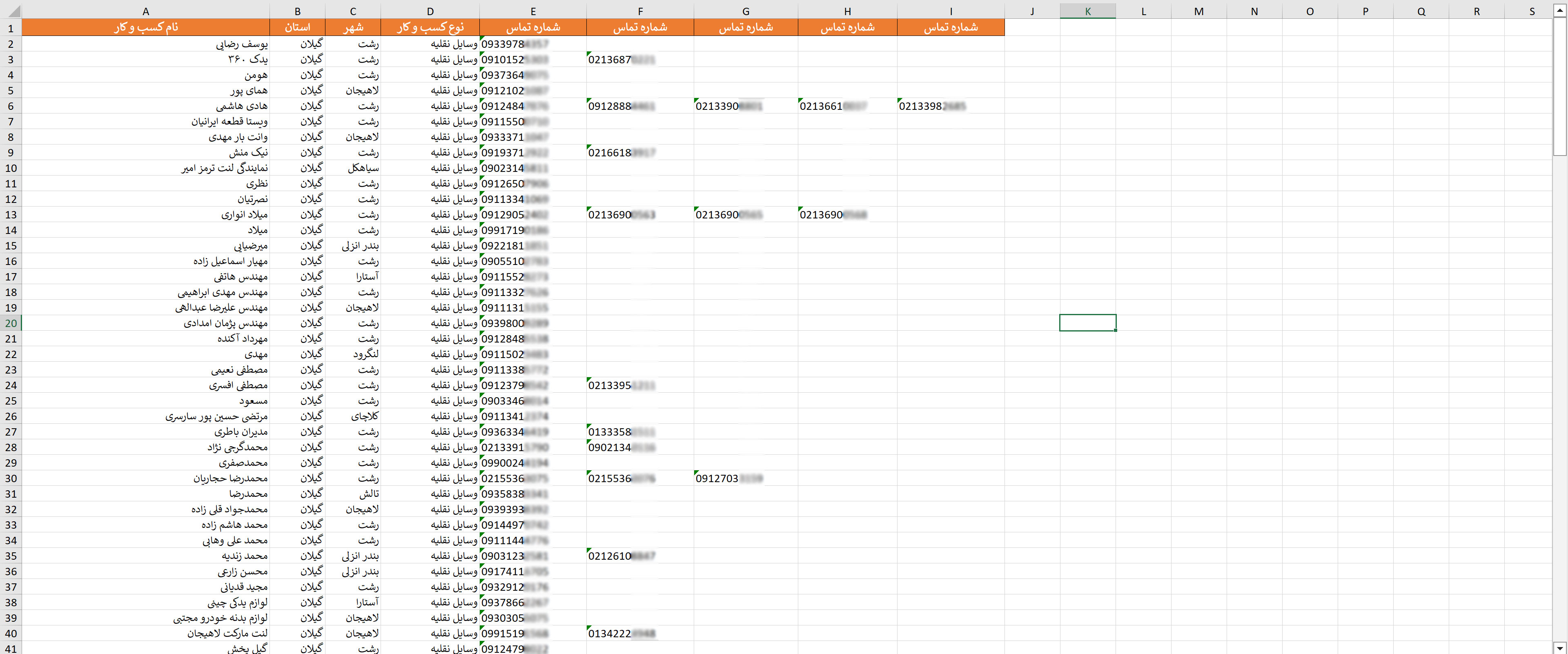Click header cell شهر
Image resolution: width=1568 pixels, height=654 pixels.
(x=353, y=27)
